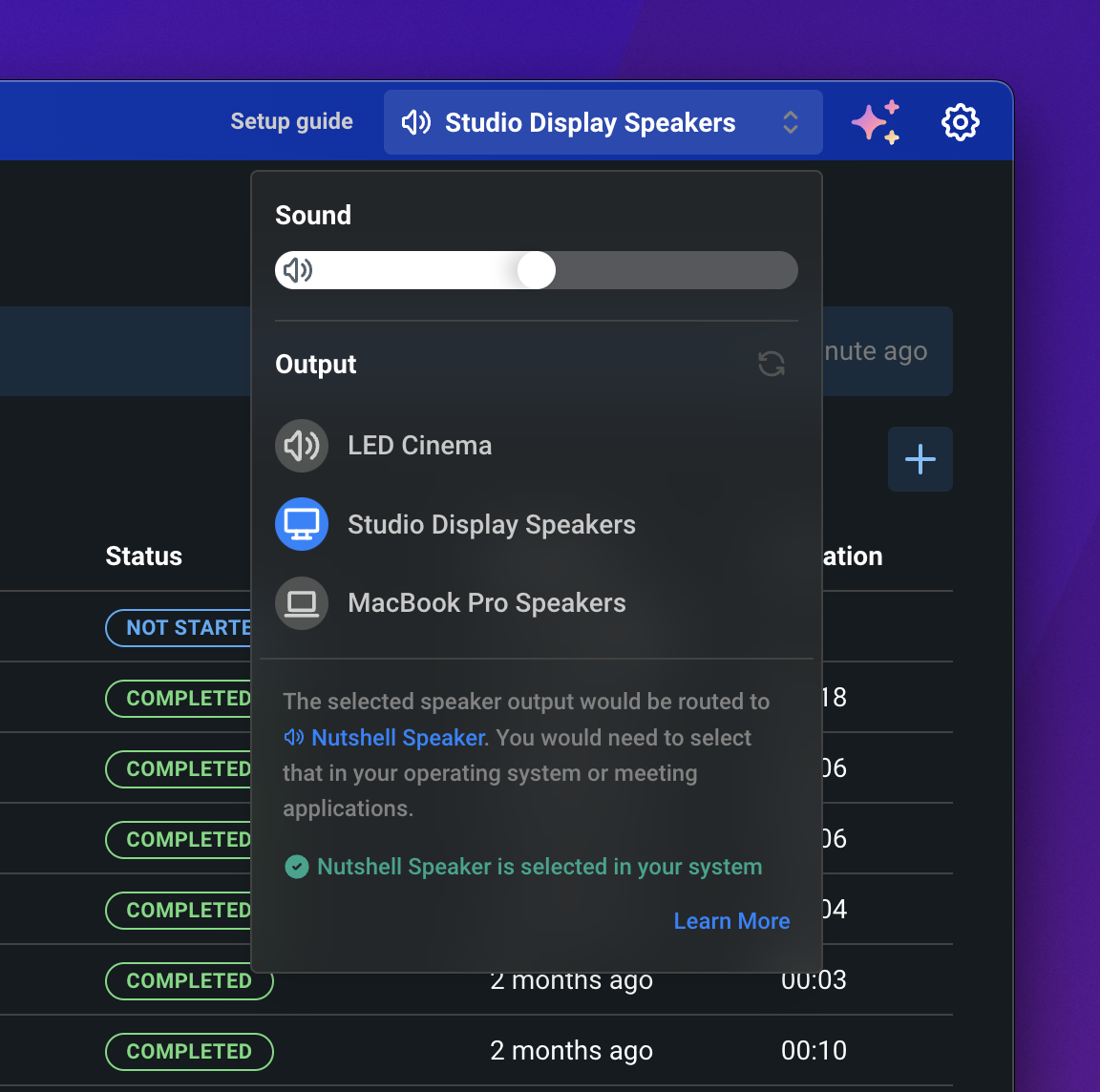Click the Studio Display Speakers monitor icon
The width and height of the screenshot is (1100, 1092).
click(x=302, y=524)
